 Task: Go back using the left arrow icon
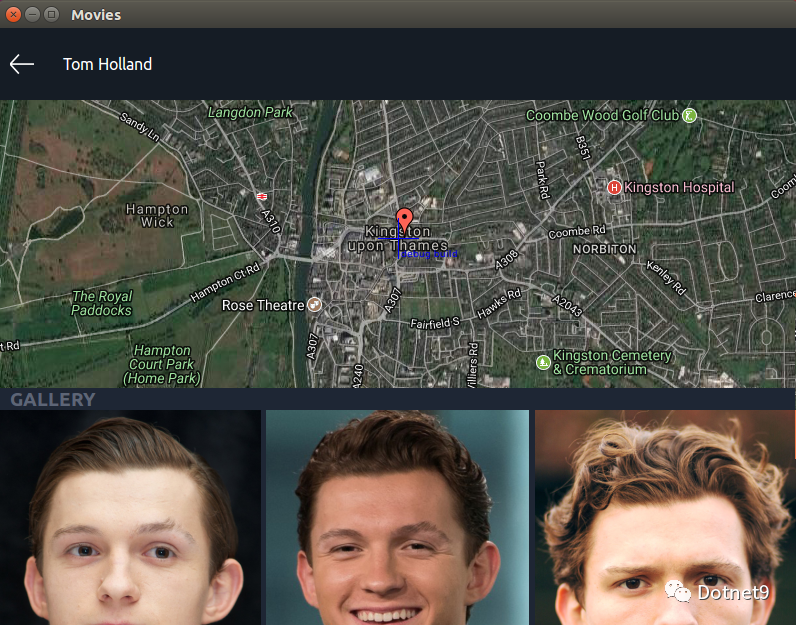22,64
